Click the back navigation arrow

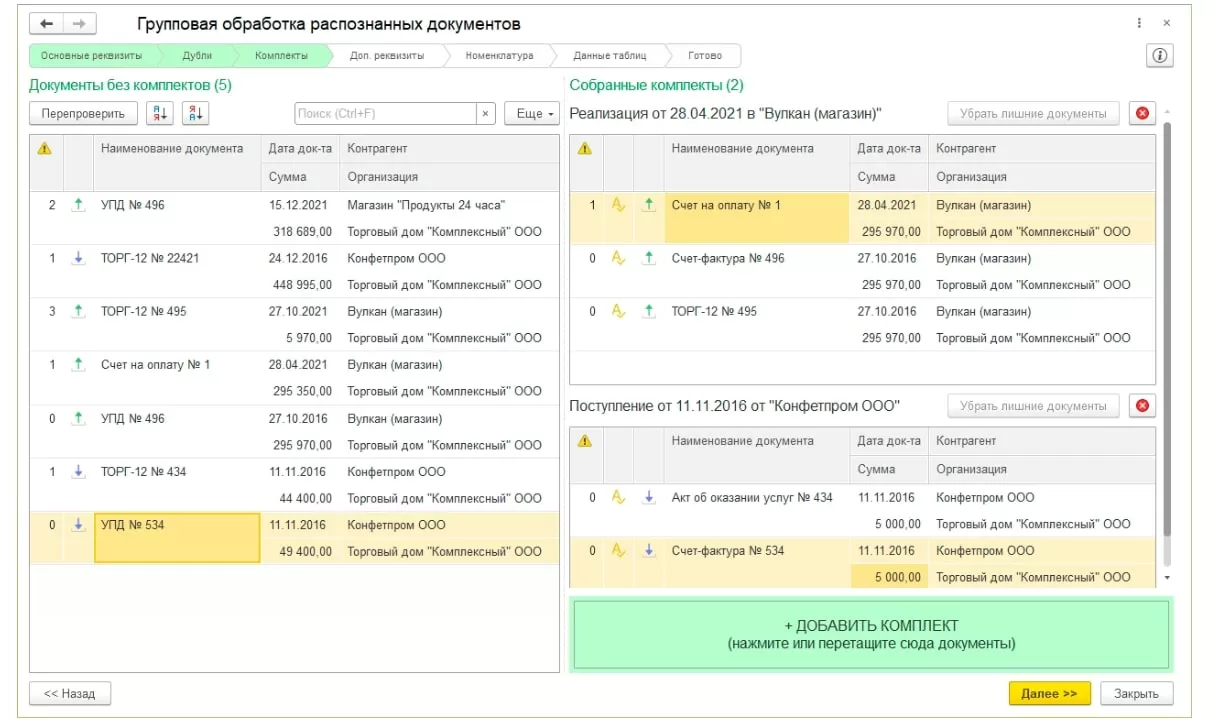pyautogui.click(x=47, y=23)
